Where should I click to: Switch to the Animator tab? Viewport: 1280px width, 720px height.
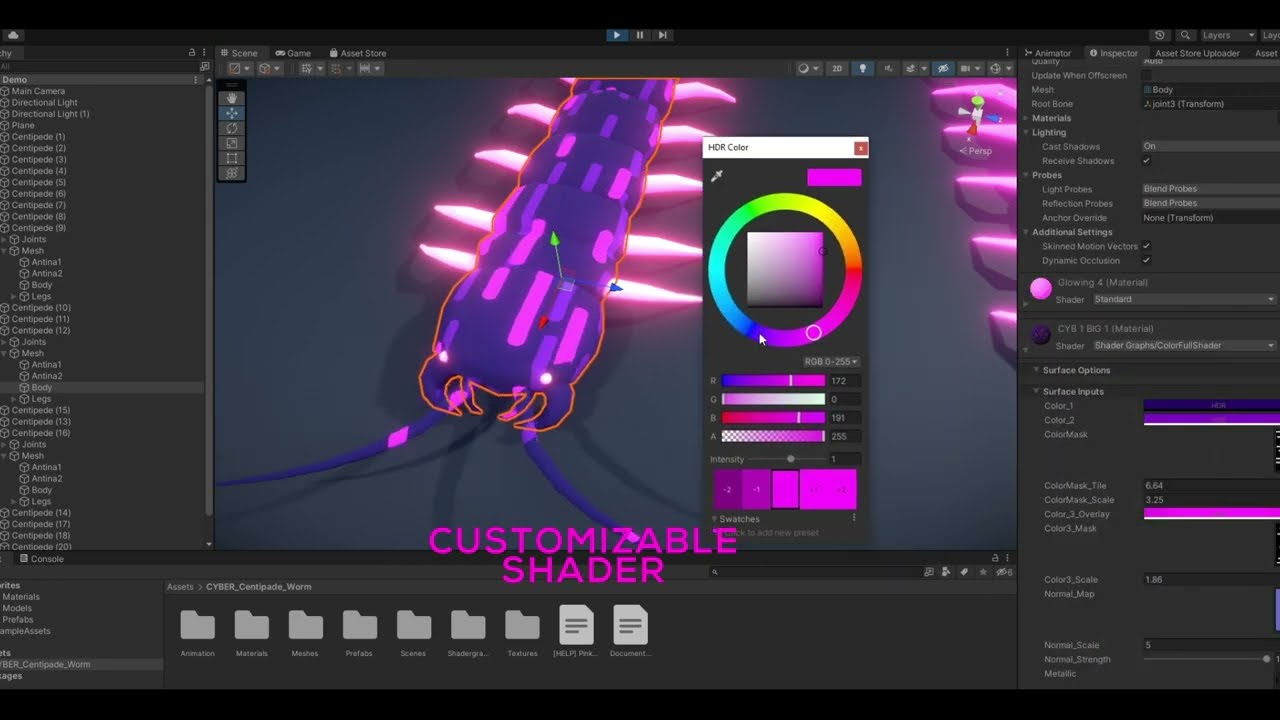(x=1048, y=53)
